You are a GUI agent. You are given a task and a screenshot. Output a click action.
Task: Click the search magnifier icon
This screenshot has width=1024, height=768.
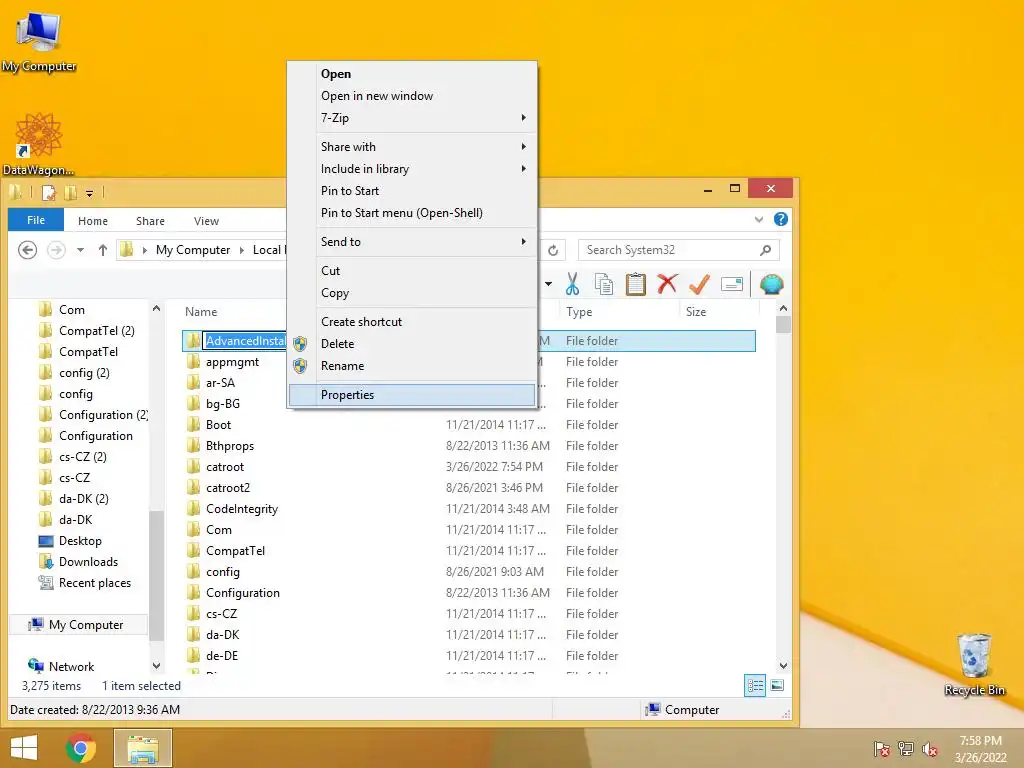pos(765,250)
